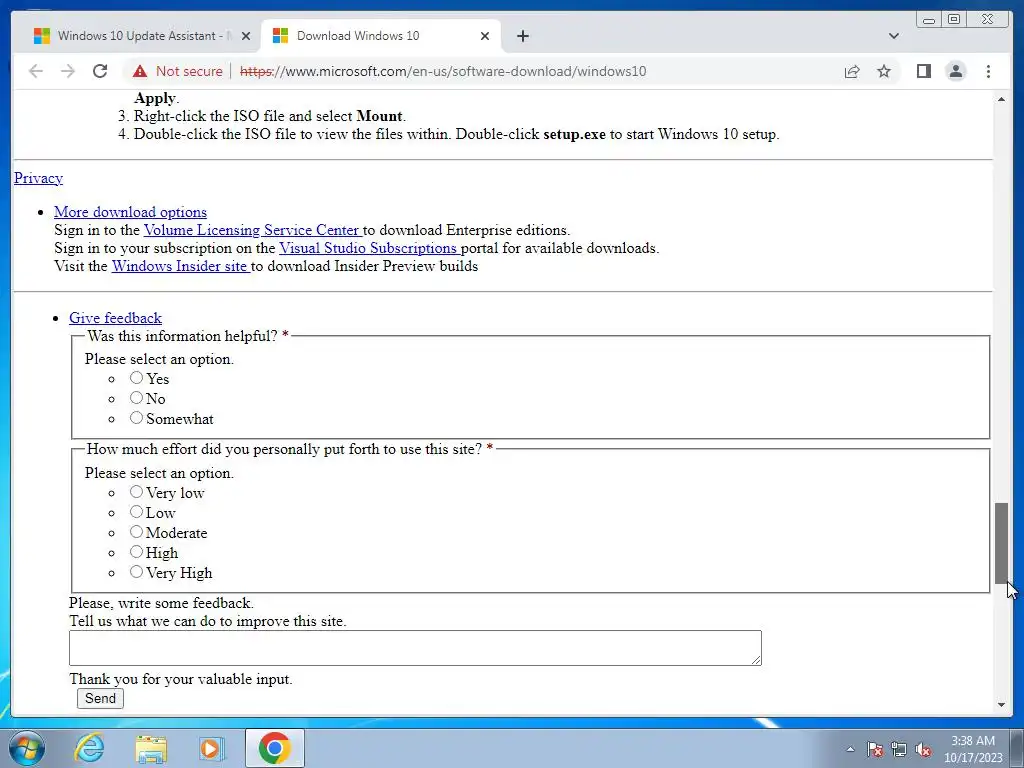Click the muted speaker volume icon
The height and width of the screenshot is (768, 1024).
923,750
